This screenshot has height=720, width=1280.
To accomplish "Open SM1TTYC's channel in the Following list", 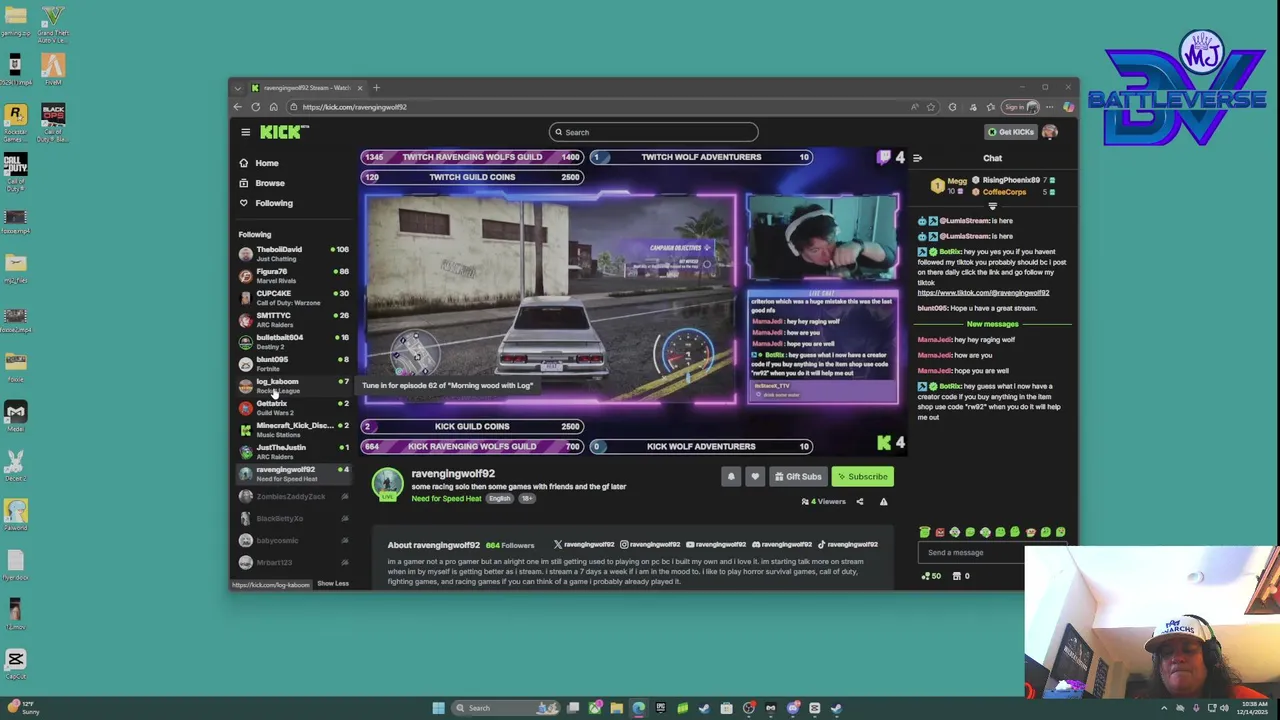I will click(x=294, y=320).
